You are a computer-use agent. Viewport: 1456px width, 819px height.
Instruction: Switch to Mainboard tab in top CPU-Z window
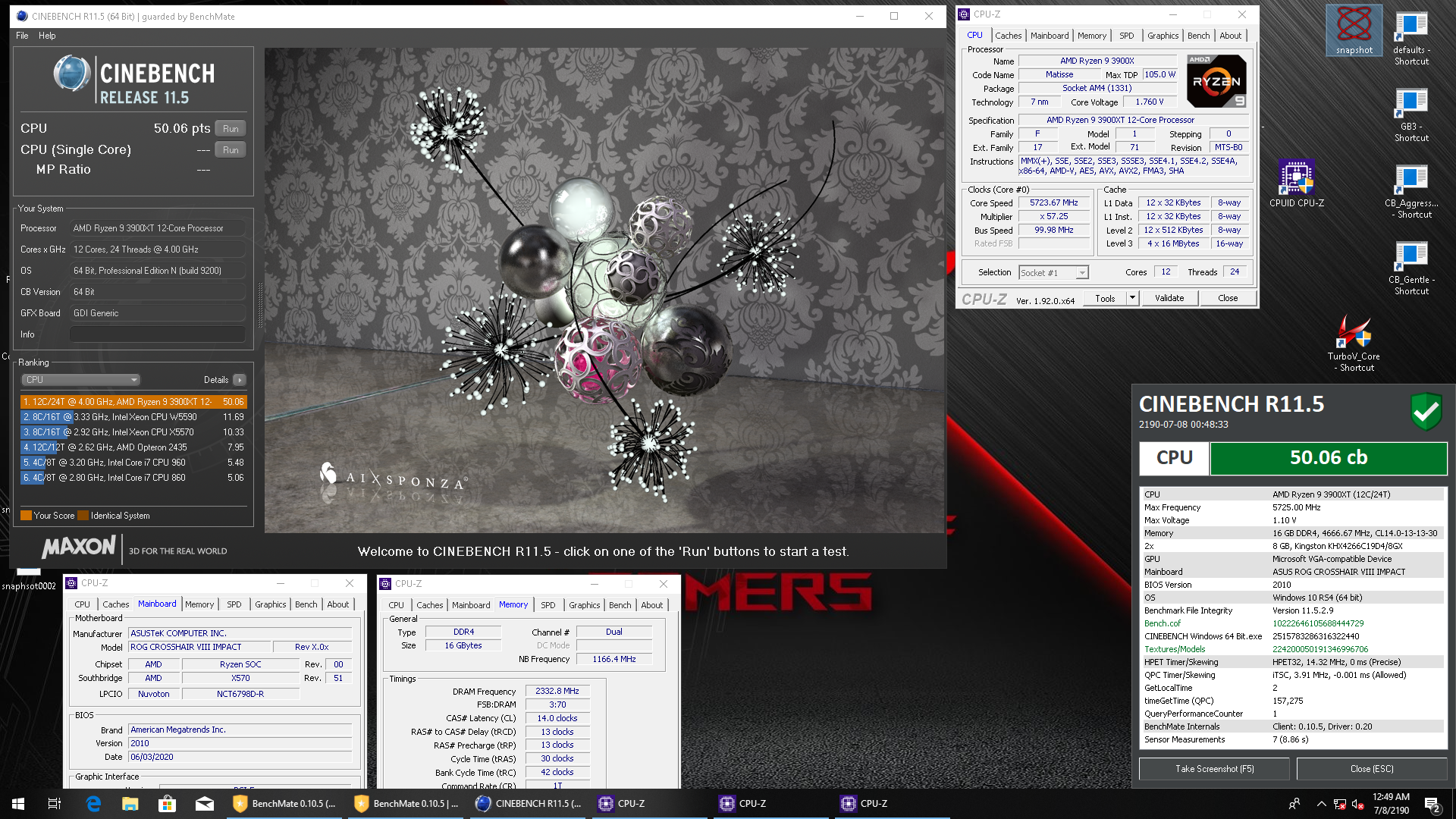click(1050, 36)
